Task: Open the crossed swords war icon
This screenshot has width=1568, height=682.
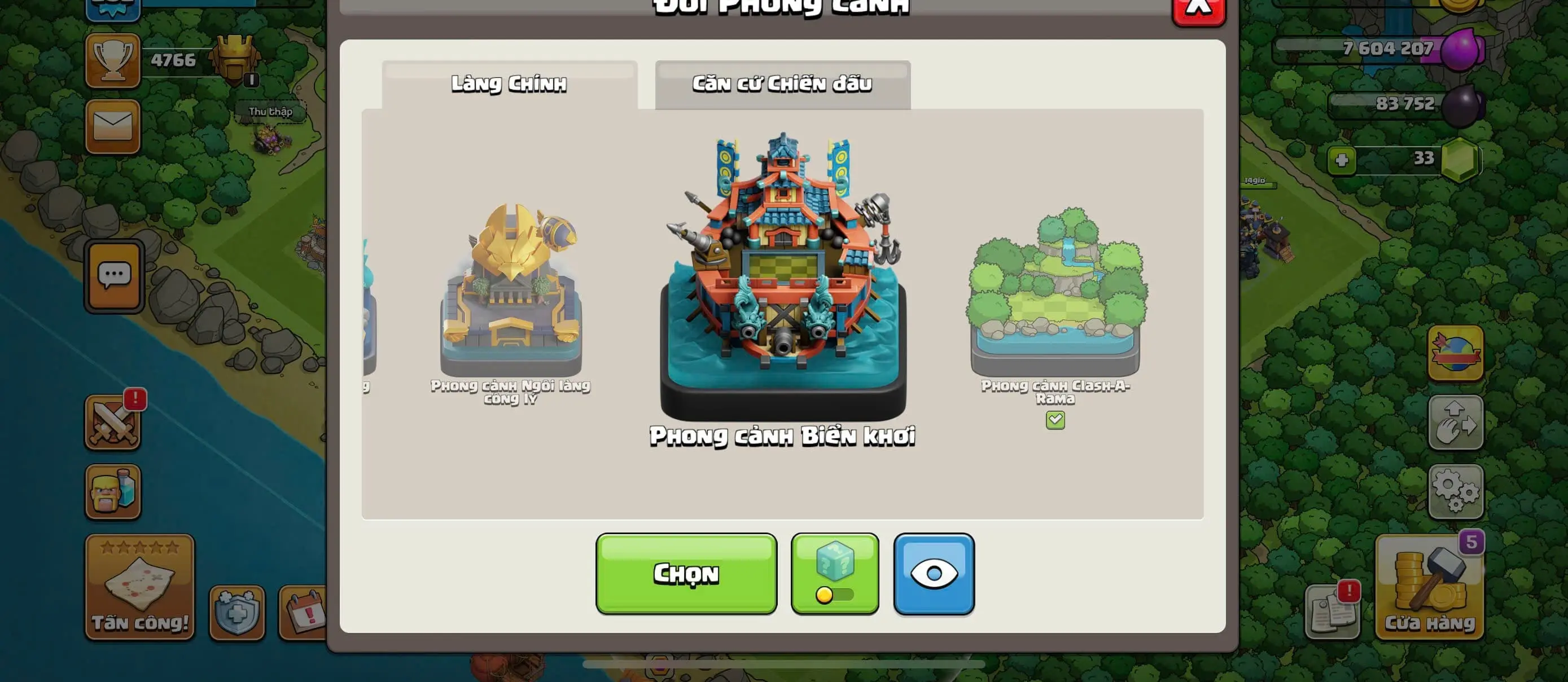Action: tap(113, 422)
